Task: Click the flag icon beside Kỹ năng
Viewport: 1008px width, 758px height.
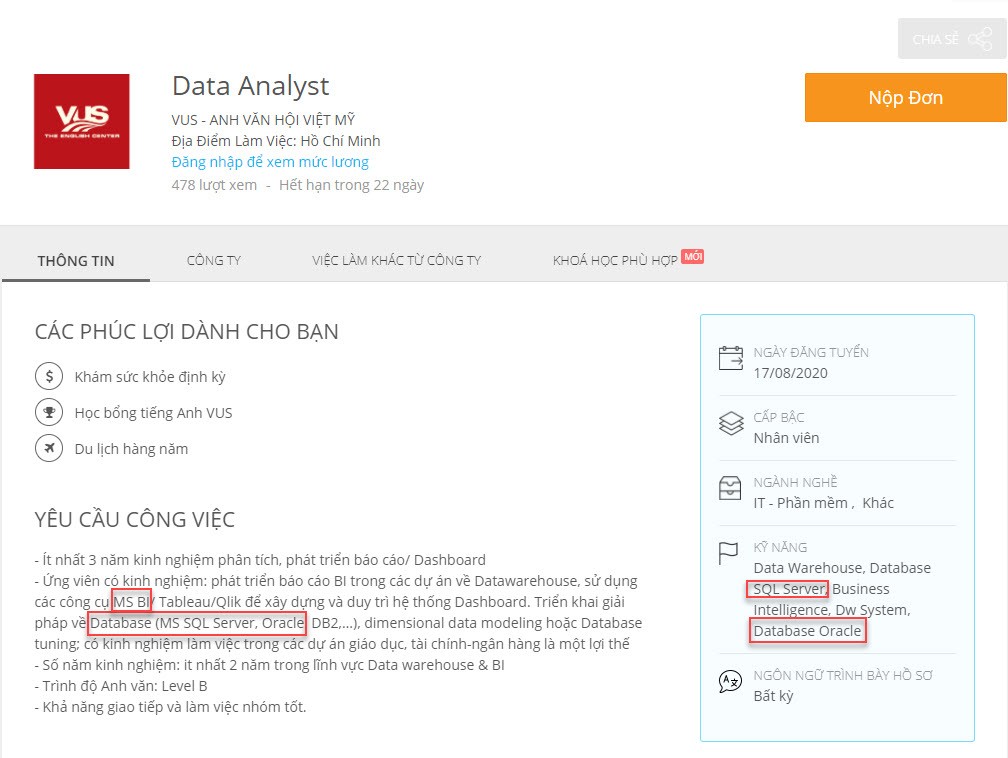Action: point(731,552)
